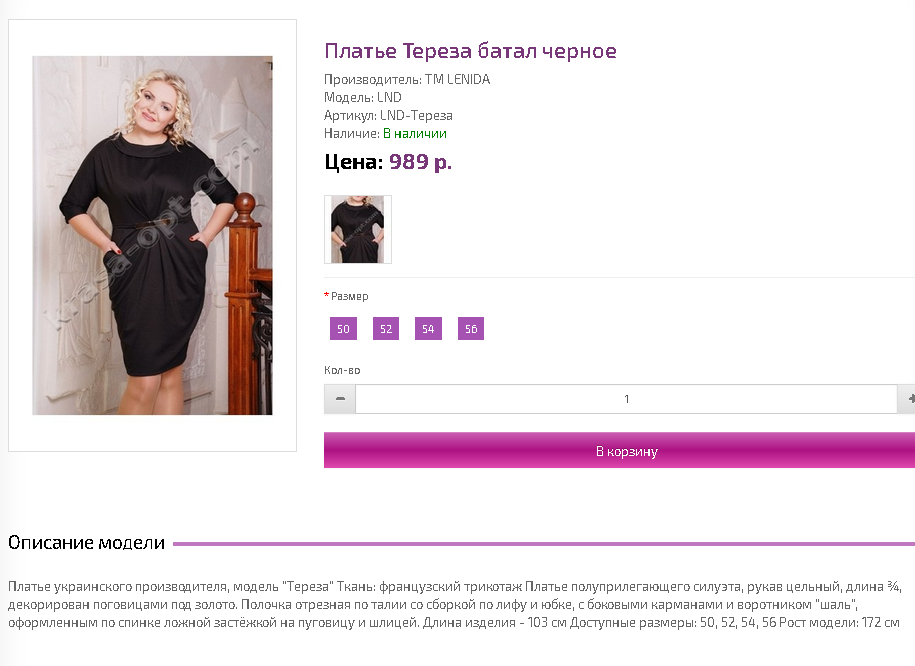Click the Размер required label
Image resolution: width=915 pixels, height=666 pixels.
coord(347,296)
